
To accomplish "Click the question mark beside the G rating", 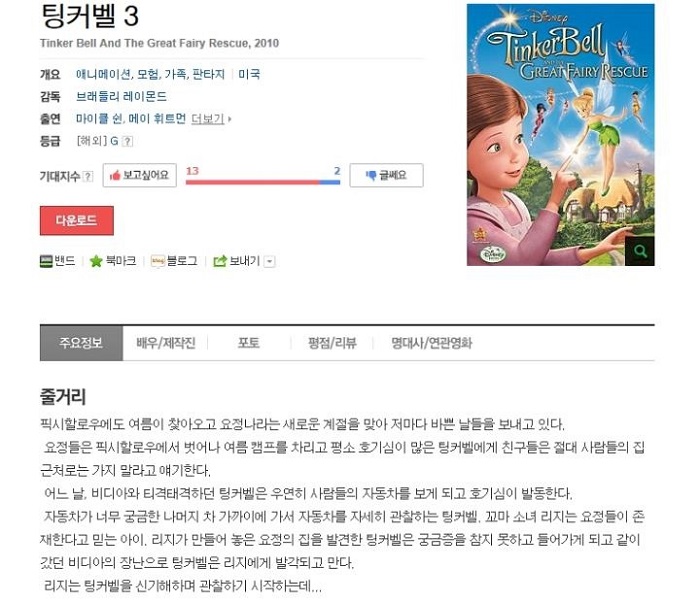I will [x=127, y=142].
